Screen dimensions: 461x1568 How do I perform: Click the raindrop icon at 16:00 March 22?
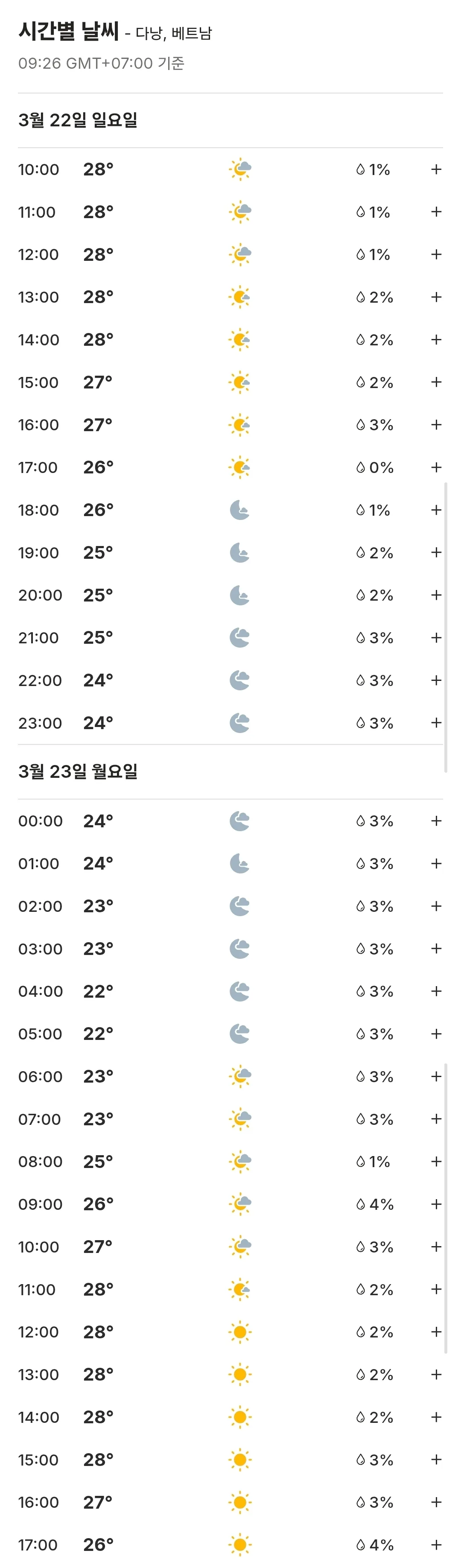pos(360,425)
